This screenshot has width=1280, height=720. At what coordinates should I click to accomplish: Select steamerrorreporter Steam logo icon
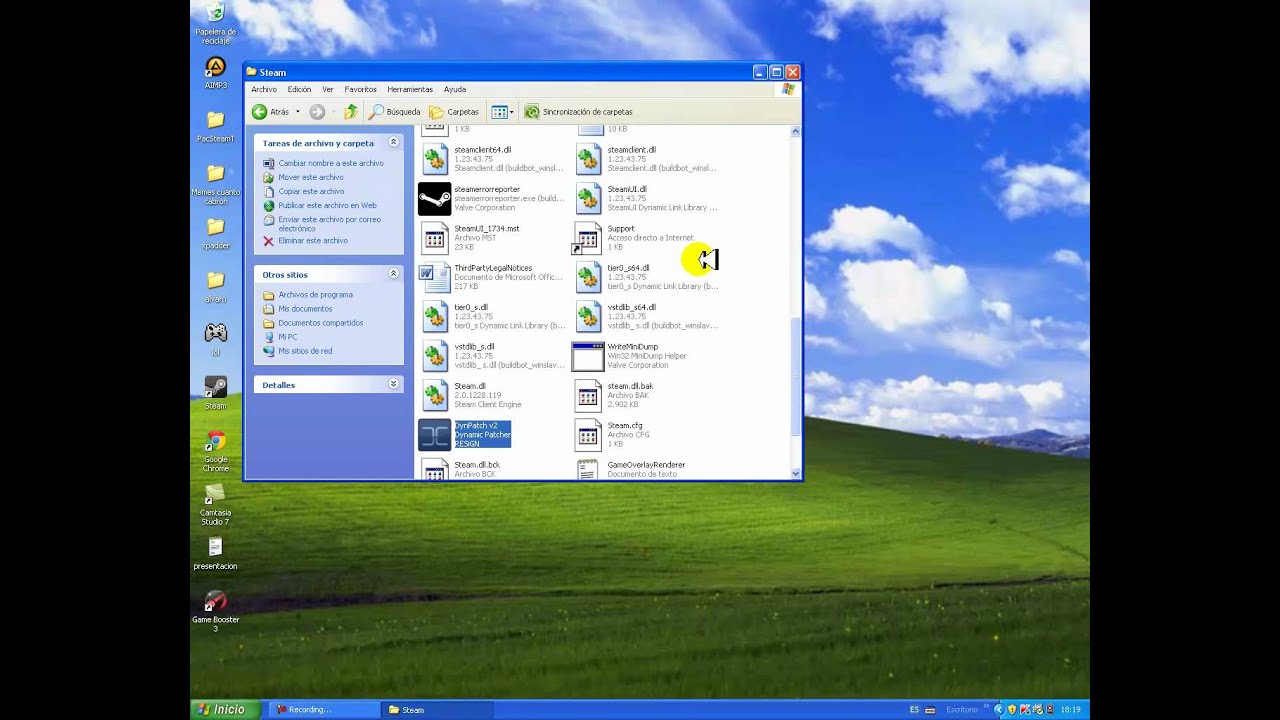434,198
